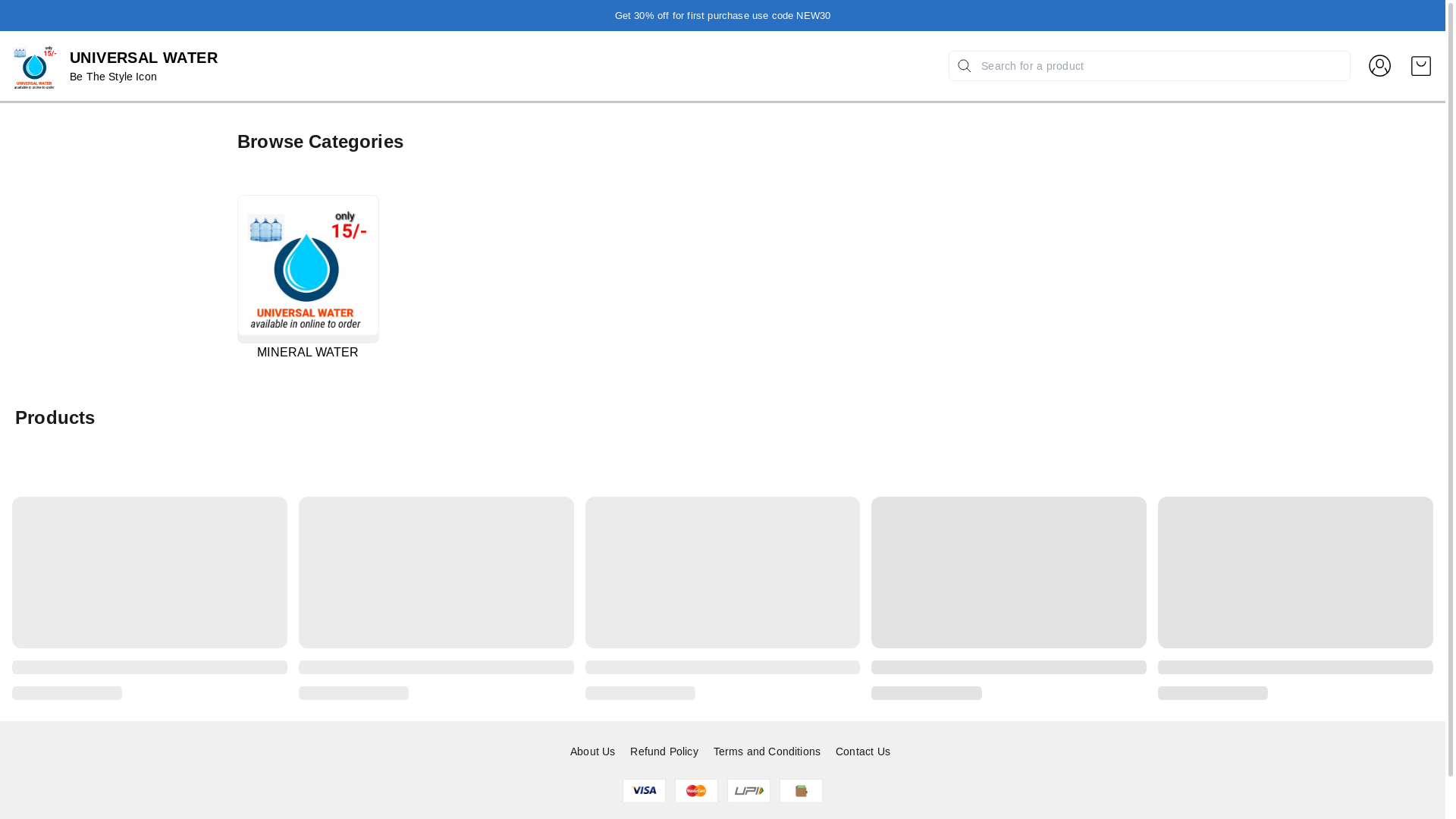Open the shopping cart icon

1420,66
